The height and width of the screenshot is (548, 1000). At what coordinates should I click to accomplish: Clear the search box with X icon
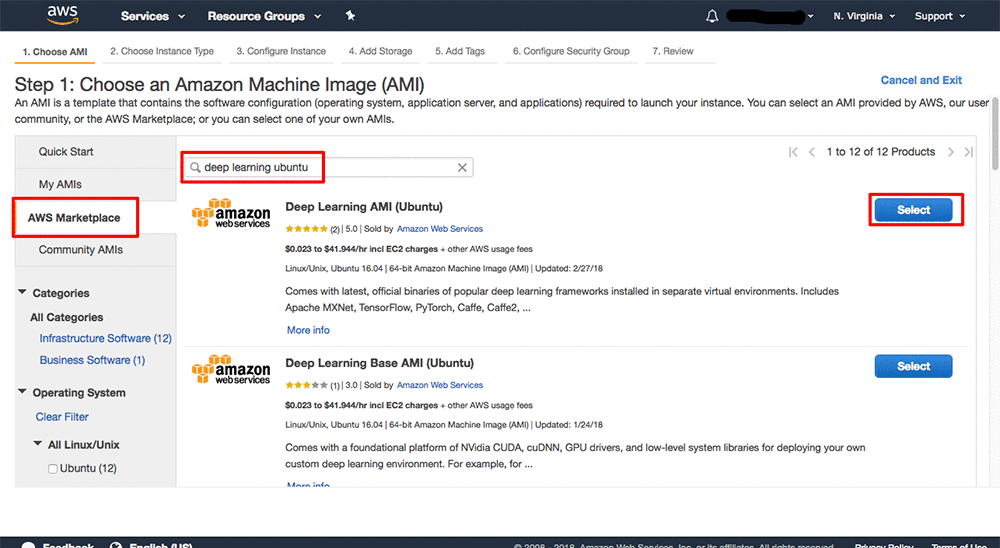tap(462, 167)
